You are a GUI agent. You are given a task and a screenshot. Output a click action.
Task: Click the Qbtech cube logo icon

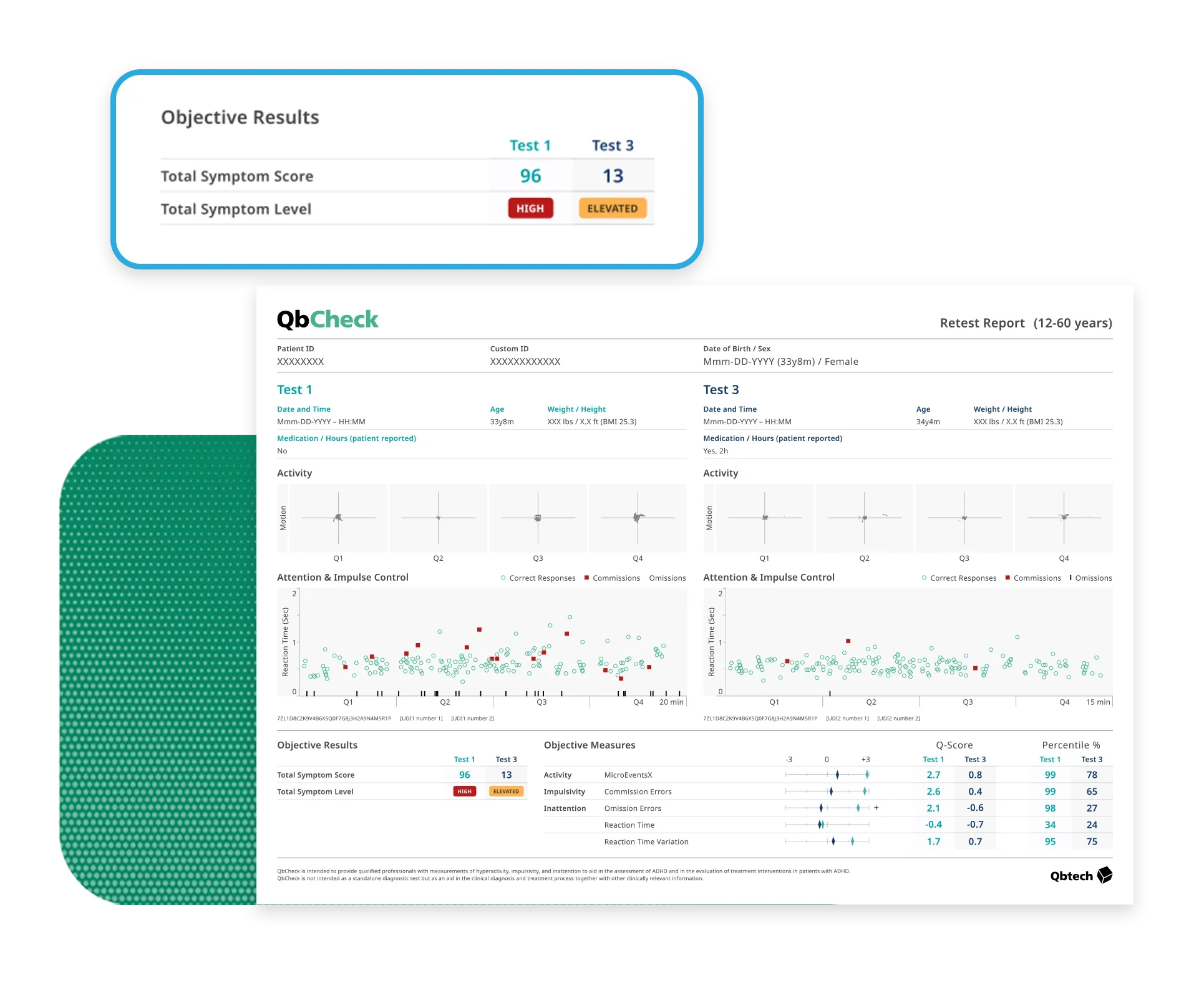click(x=1104, y=875)
